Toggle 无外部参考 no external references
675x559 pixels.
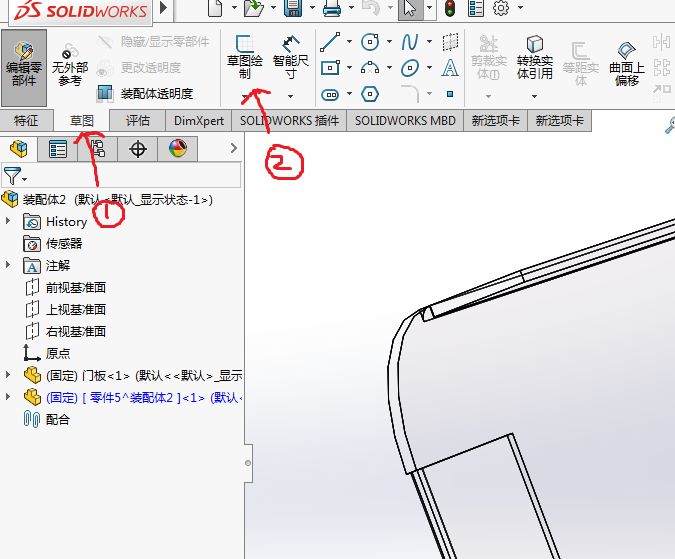pyautogui.click(x=69, y=65)
